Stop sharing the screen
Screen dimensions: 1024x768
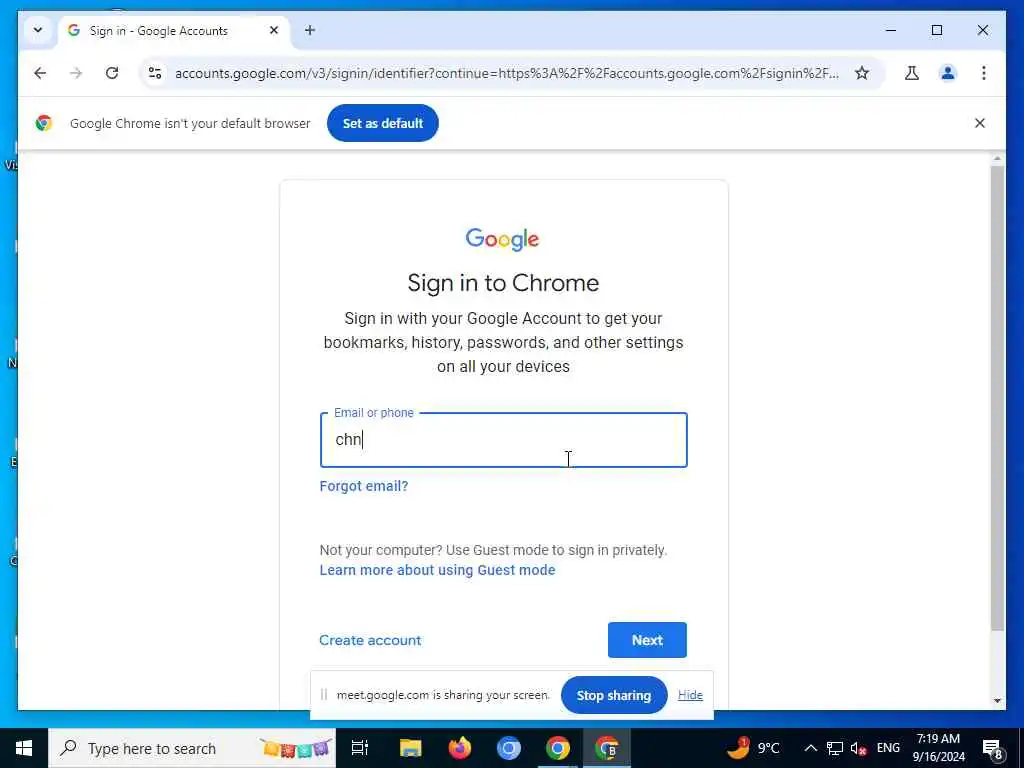click(614, 695)
